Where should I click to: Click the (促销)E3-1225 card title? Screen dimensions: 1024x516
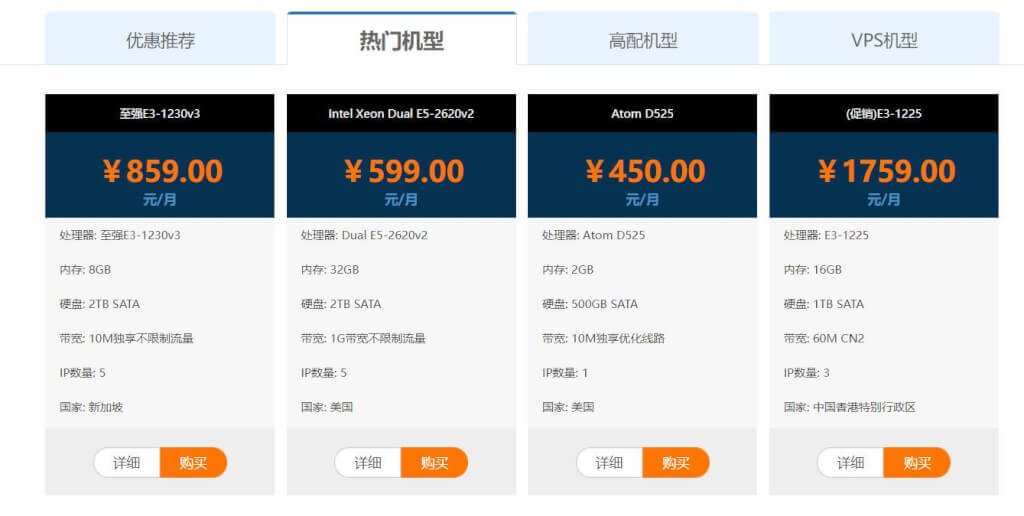point(884,113)
